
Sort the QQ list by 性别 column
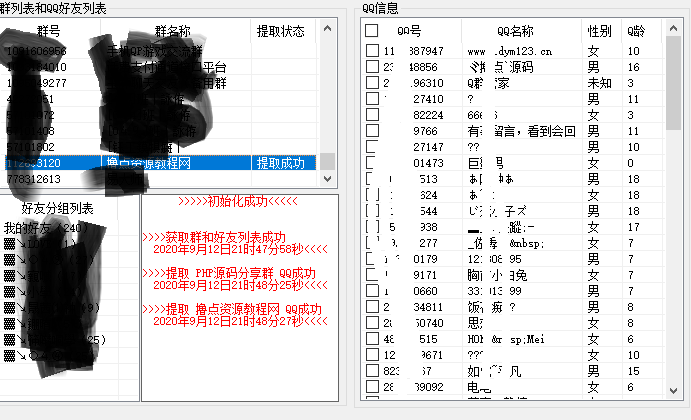pyautogui.click(x=599, y=31)
